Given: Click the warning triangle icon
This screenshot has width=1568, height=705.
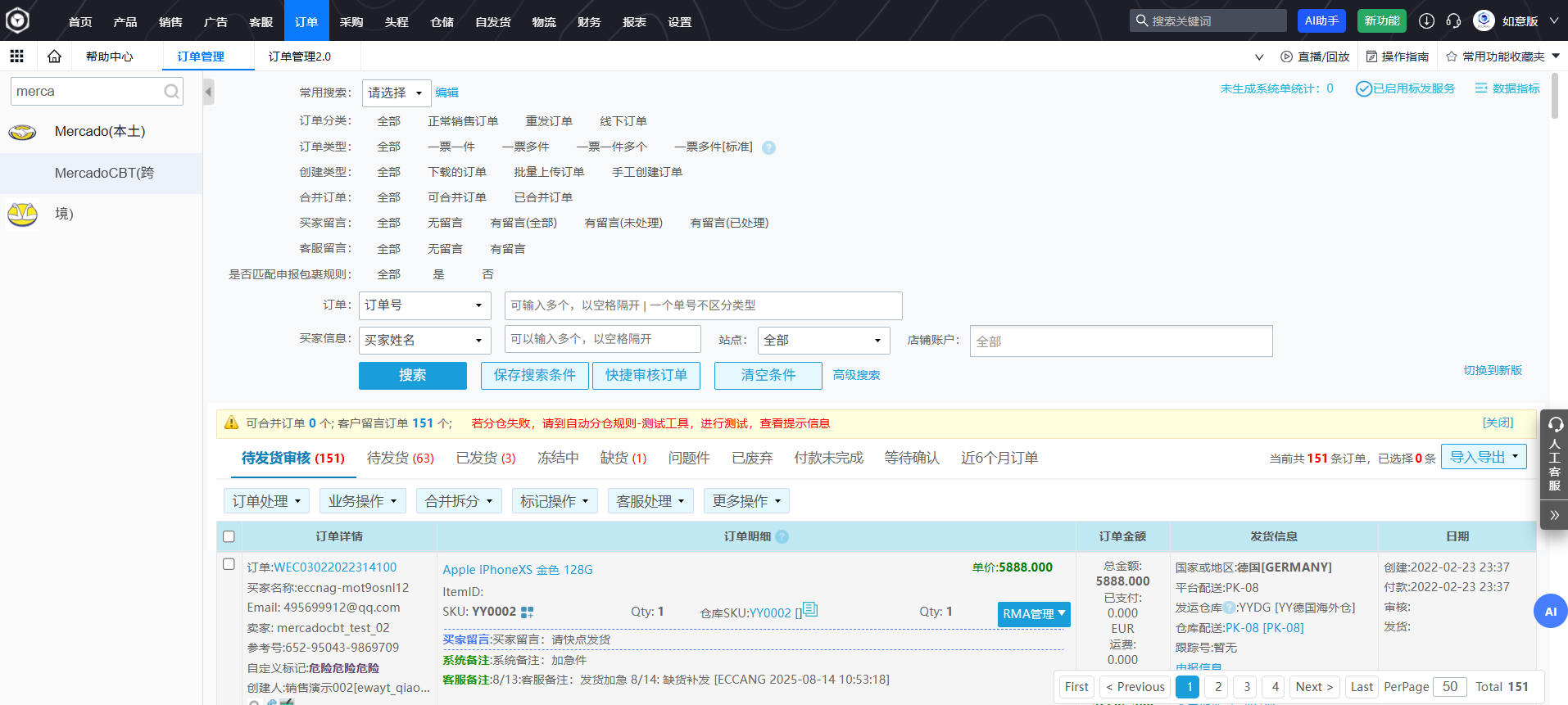Looking at the screenshot, I should click(231, 423).
